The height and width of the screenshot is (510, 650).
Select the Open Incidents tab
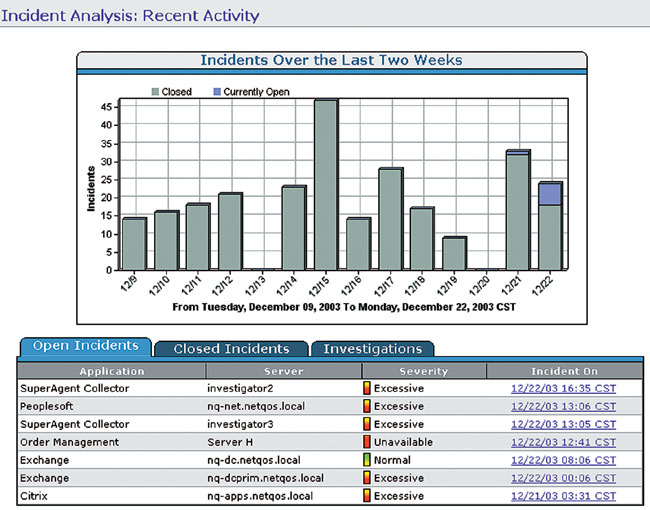(x=86, y=346)
